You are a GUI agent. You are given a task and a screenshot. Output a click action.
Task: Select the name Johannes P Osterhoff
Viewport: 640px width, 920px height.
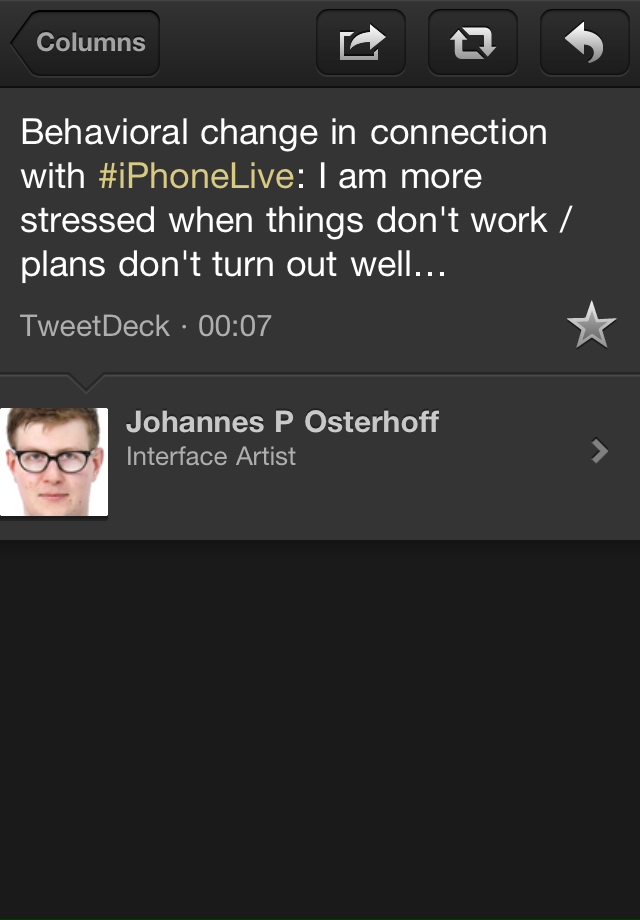click(x=282, y=422)
